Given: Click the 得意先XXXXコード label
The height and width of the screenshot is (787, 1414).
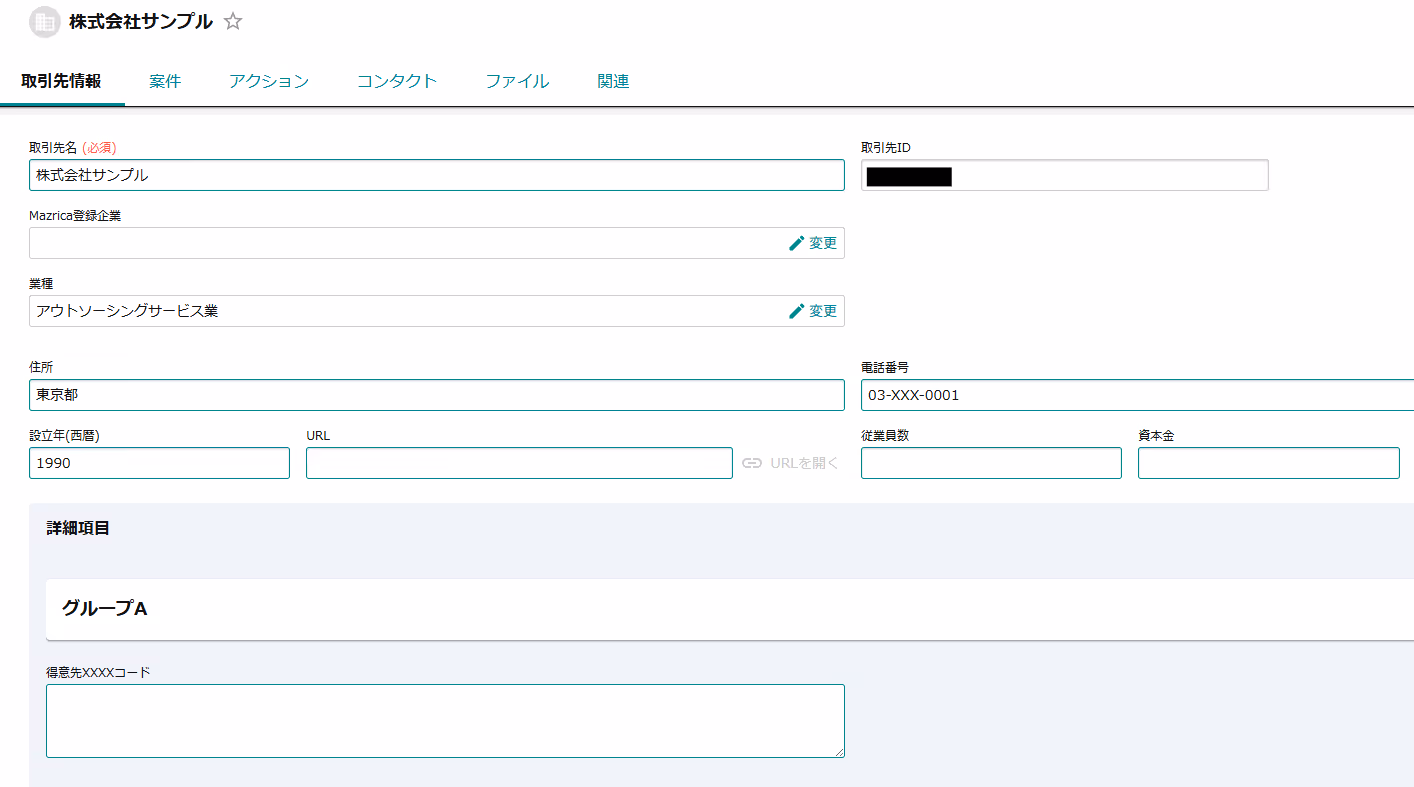Looking at the screenshot, I should click(98, 672).
